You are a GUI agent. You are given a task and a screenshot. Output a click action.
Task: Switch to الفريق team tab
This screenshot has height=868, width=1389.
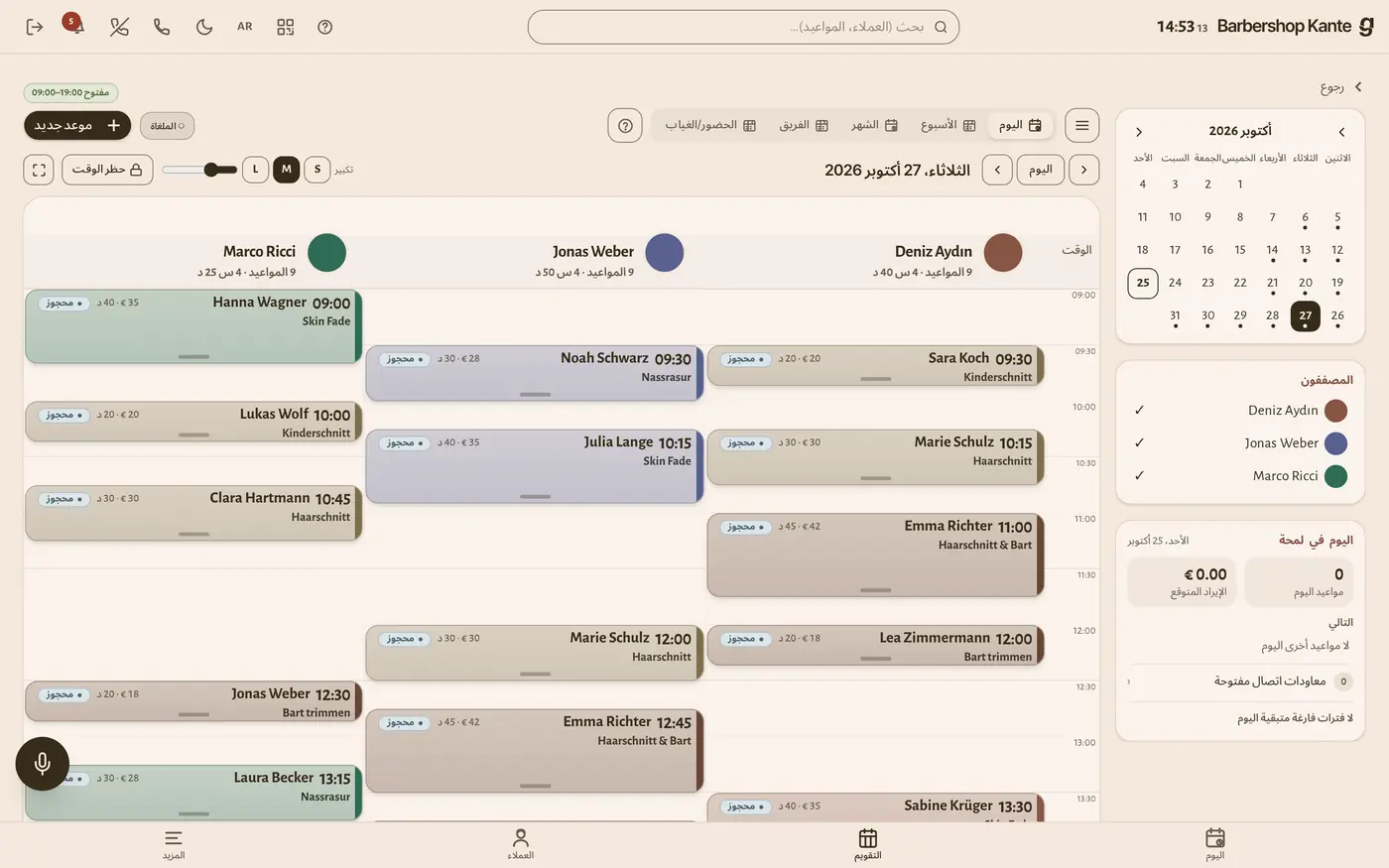[x=804, y=125]
